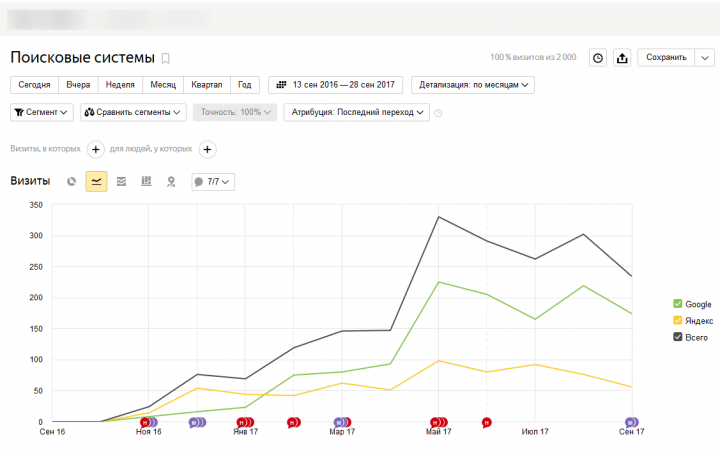The image size is (720, 451).
Task: Open the date range 13 сен 2016 — 28 сен 2017
Action: 336,85
